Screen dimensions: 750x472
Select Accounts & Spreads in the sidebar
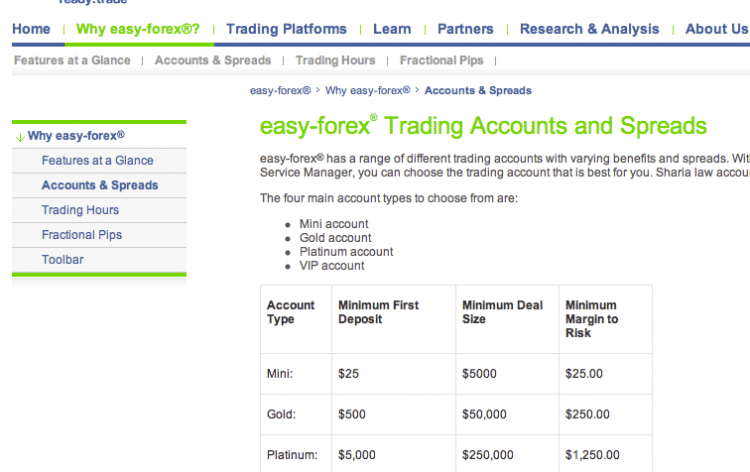point(99,186)
